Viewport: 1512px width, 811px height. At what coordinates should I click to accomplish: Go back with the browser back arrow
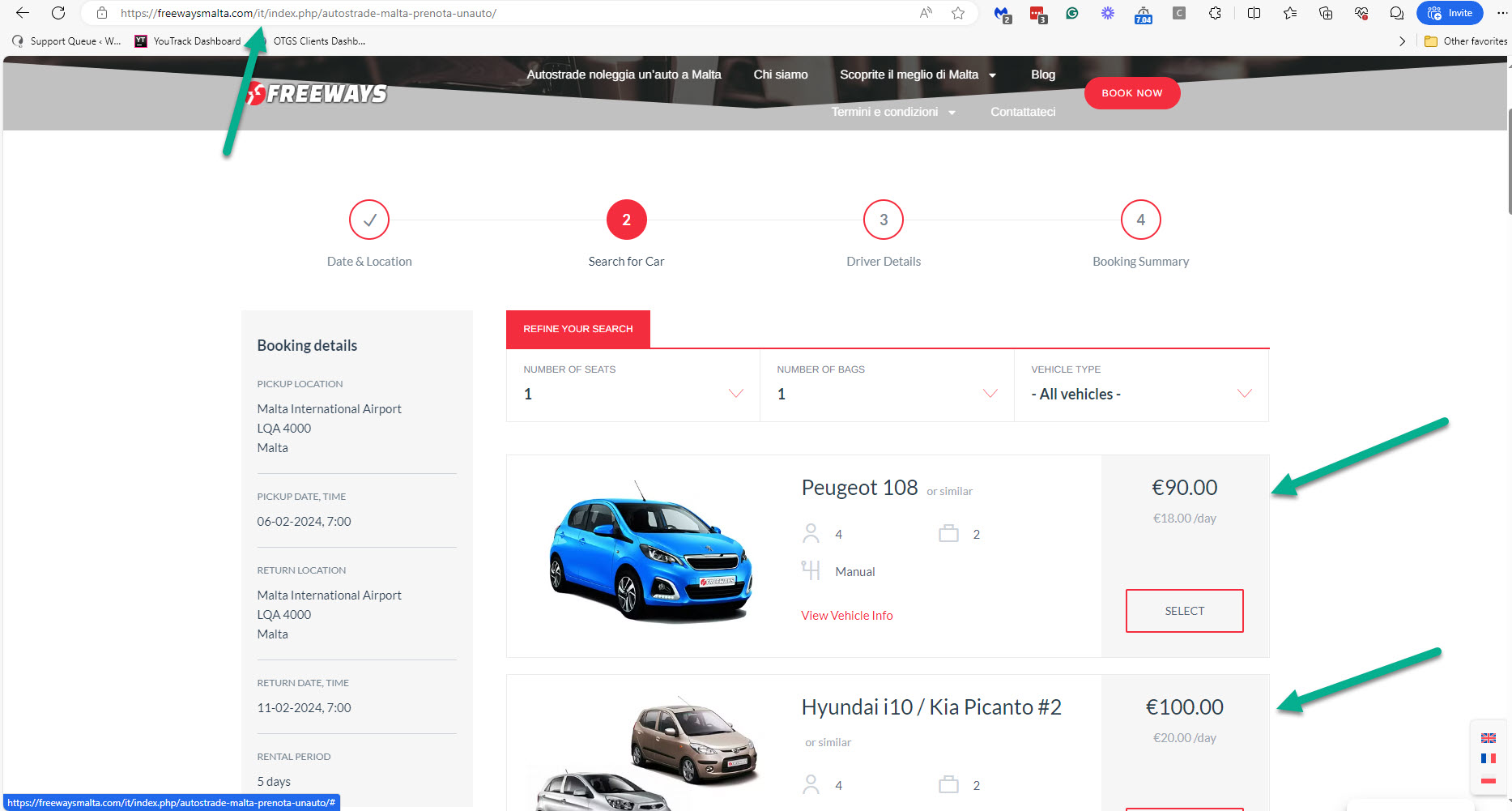click(23, 13)
